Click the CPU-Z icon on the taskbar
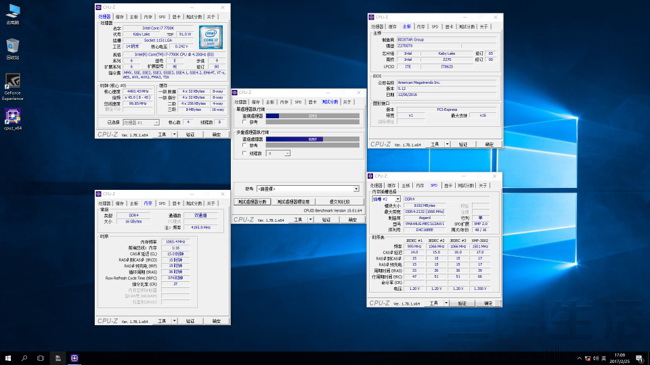 click(x=74, y=358)
